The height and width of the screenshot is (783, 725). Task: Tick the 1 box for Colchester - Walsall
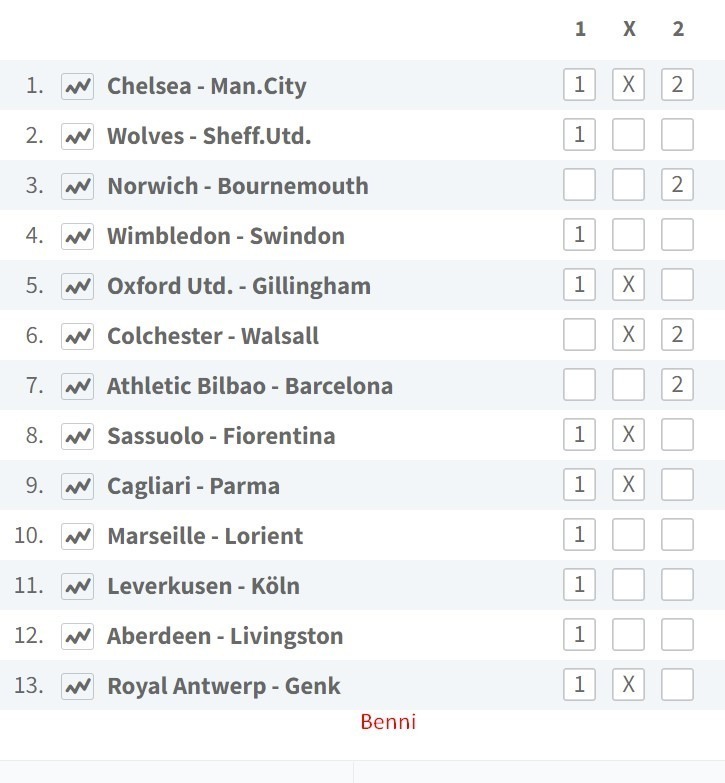tap(579, 334)
